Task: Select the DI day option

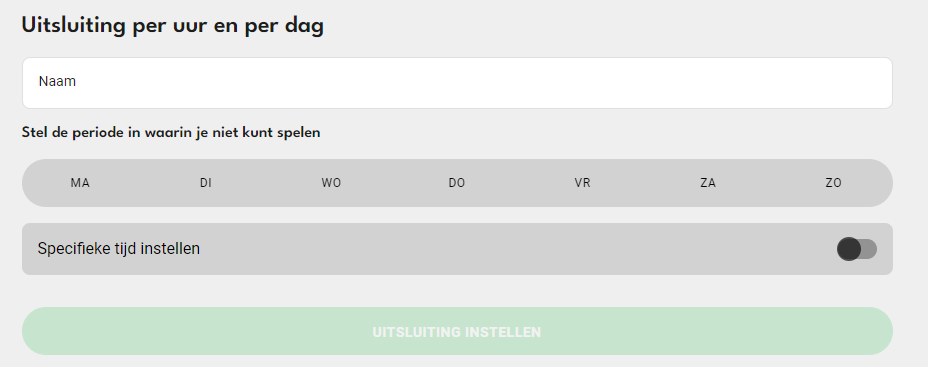Action: point(205,183)
